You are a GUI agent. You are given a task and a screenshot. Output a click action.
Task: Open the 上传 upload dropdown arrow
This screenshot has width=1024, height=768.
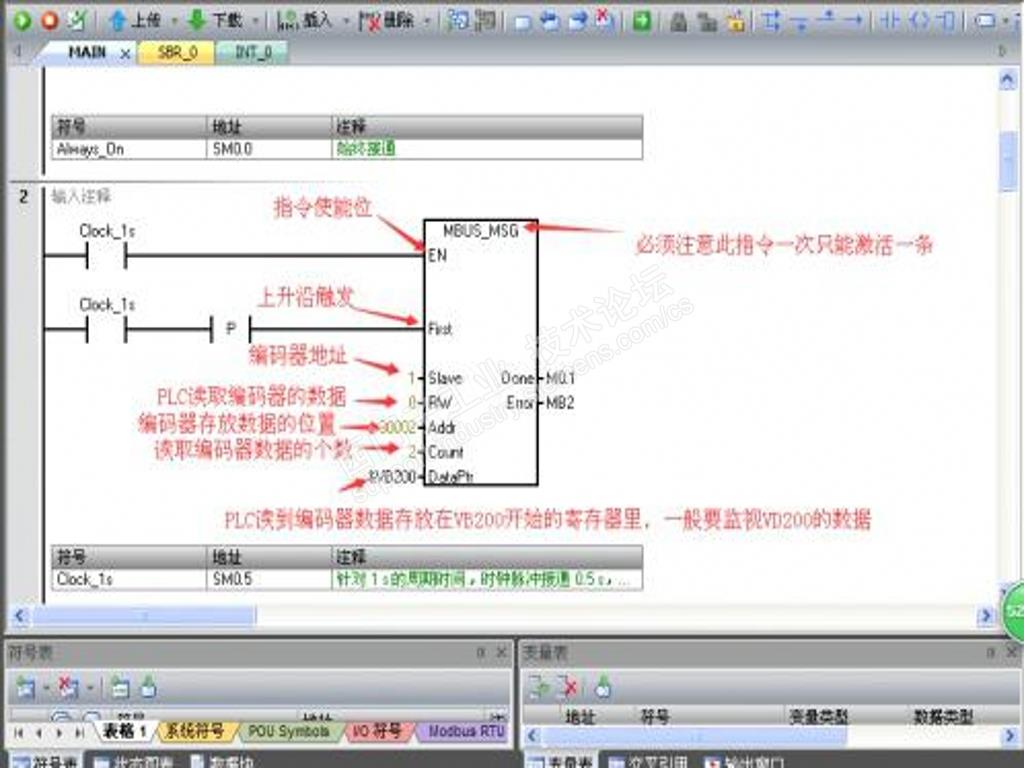pos(174,22)
